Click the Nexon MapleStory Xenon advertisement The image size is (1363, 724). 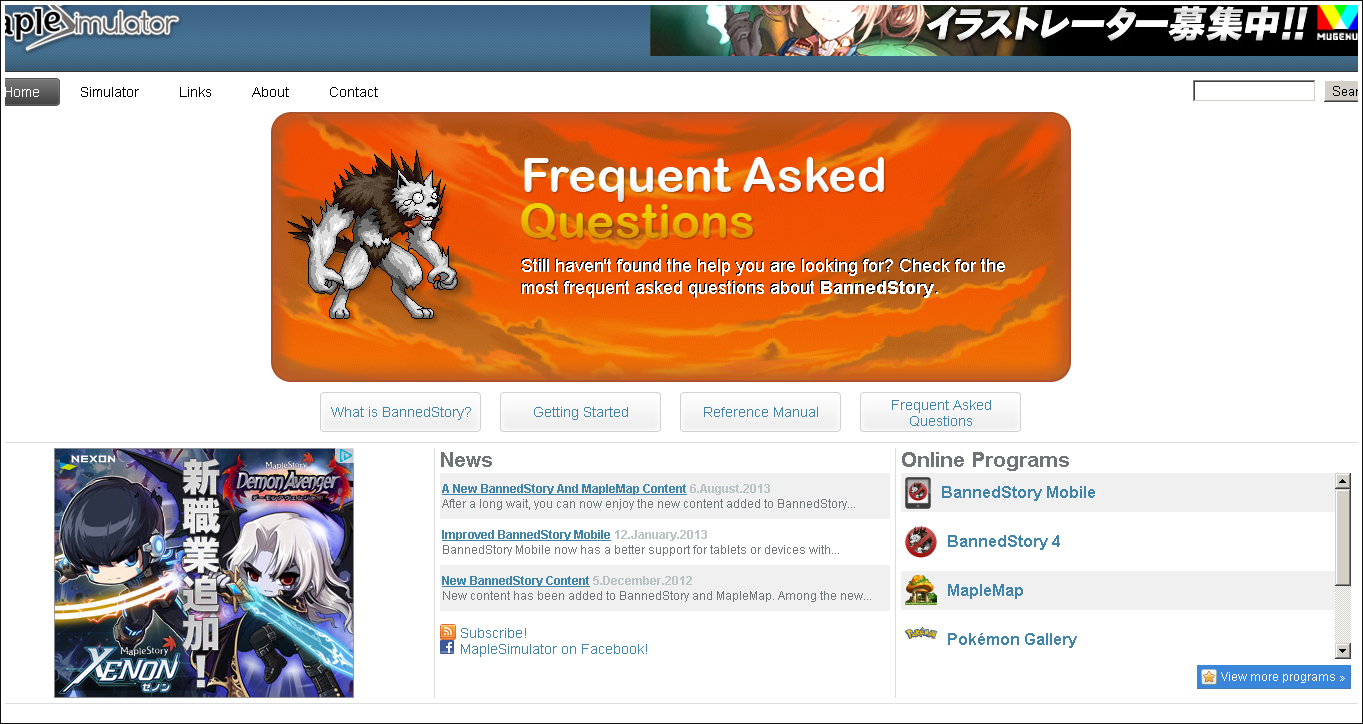point(204,573)
